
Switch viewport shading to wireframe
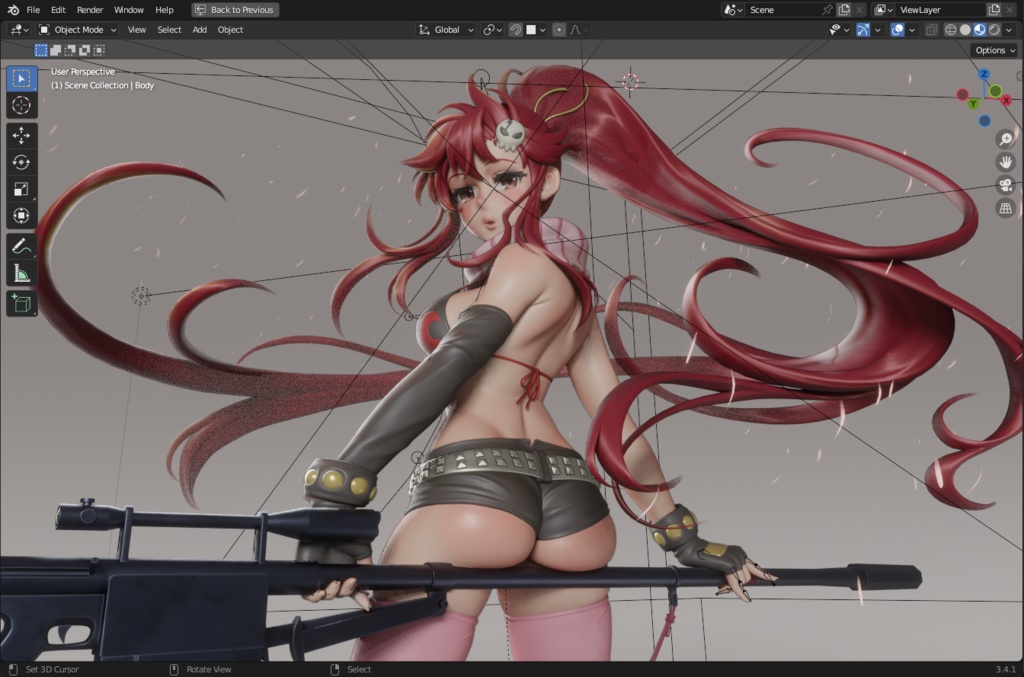[950, 29]
